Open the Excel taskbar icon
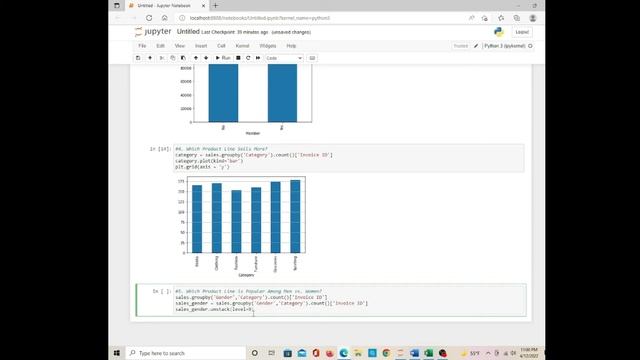 click(x=428, y=353)
